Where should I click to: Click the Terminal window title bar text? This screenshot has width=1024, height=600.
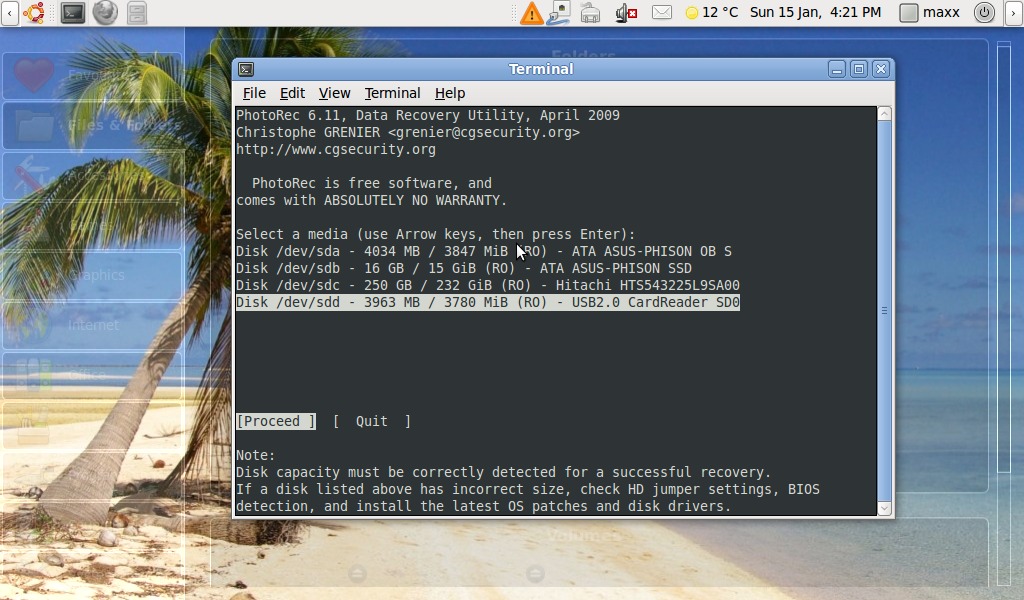[x=541, y=69]
